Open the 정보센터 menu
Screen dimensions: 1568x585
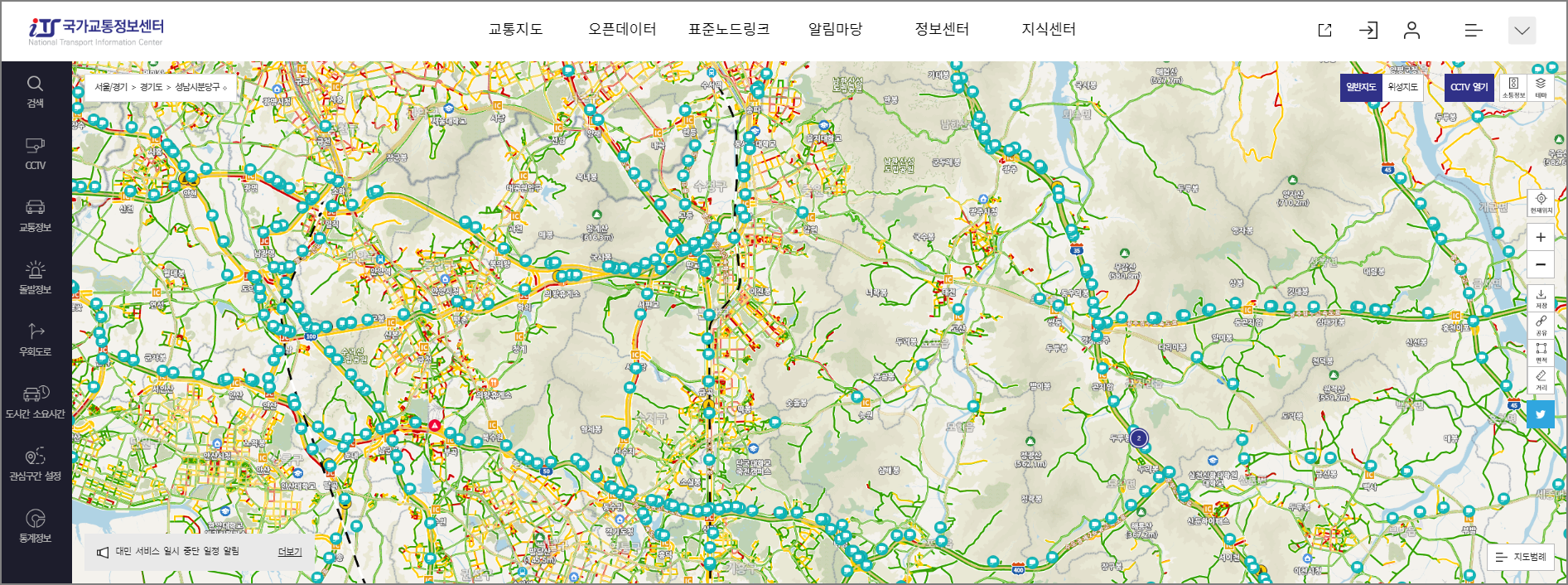pos(942,29)
